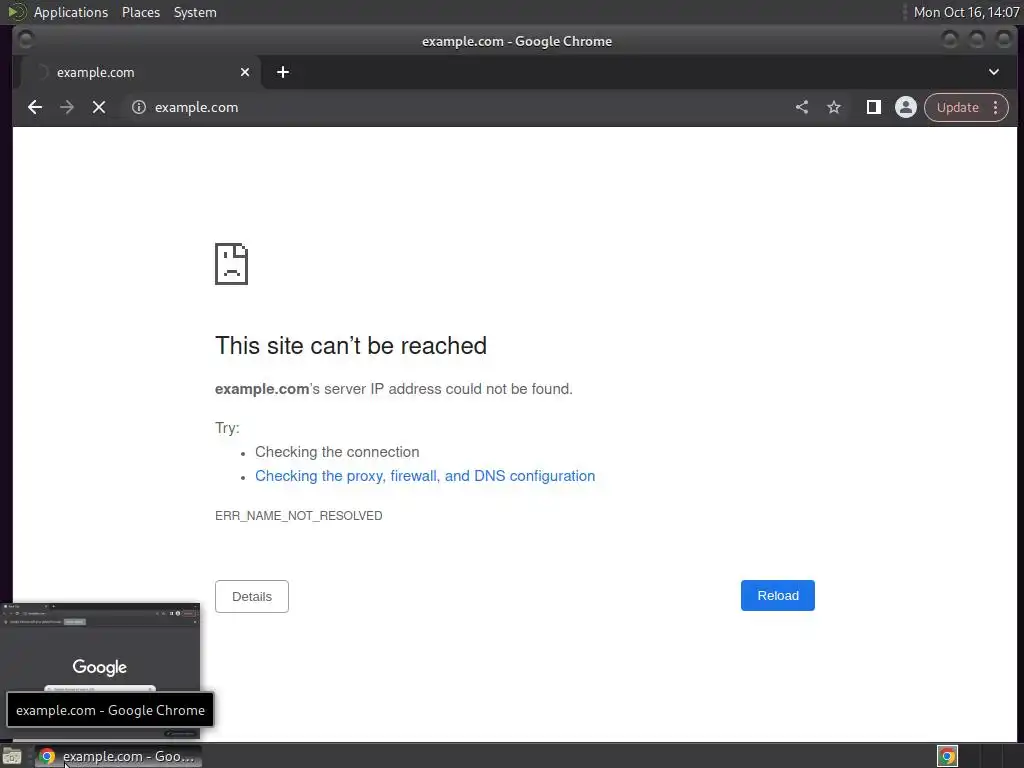
Task: Click the sad page error icon
Action: [231, 264]
